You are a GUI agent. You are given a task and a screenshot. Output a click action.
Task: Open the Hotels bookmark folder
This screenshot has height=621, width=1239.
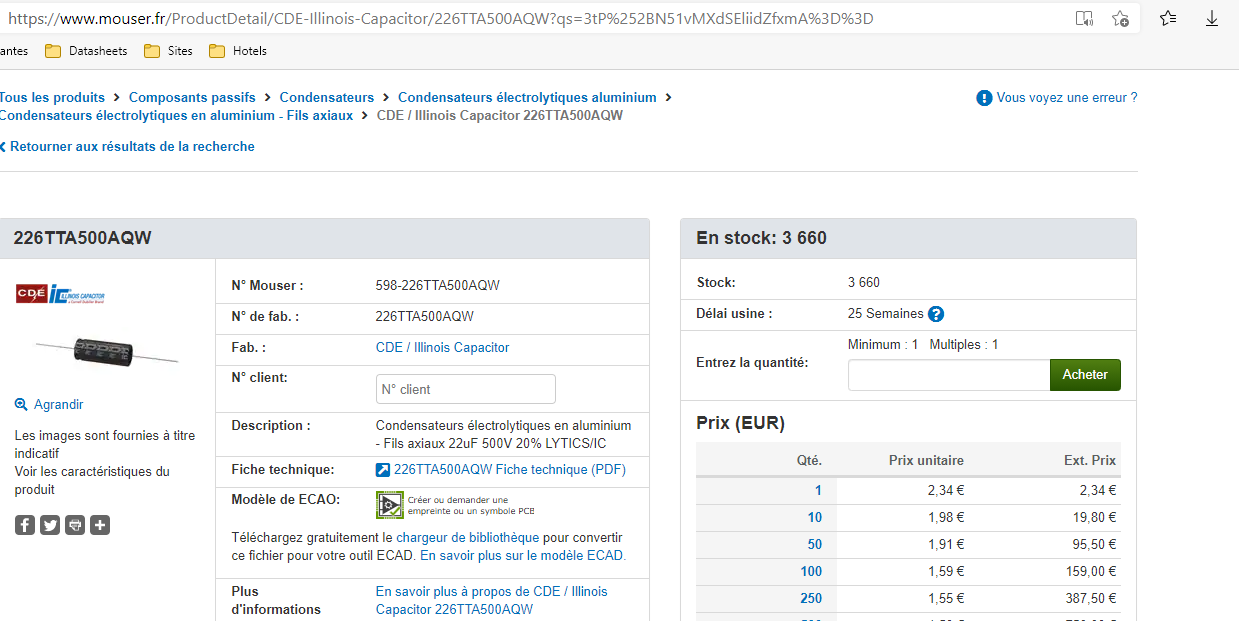238,51
